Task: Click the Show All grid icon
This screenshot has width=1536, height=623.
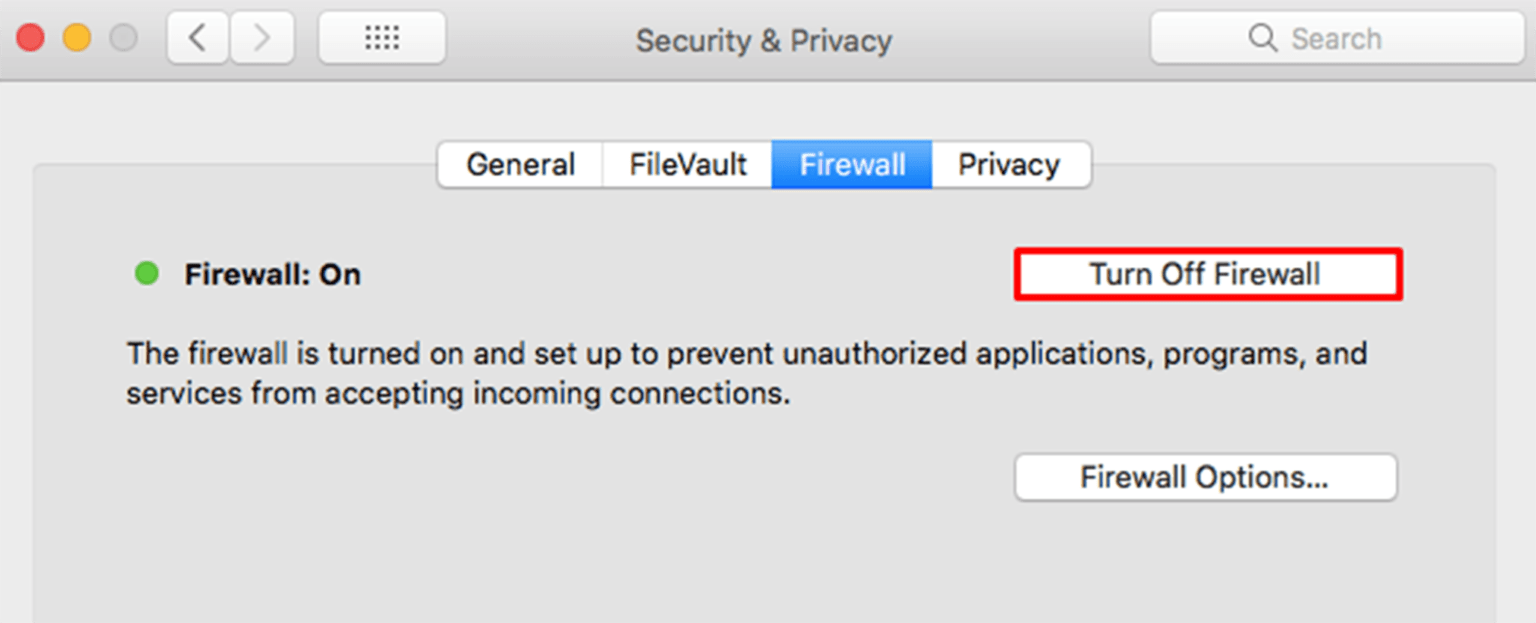Action: point(381,37)
